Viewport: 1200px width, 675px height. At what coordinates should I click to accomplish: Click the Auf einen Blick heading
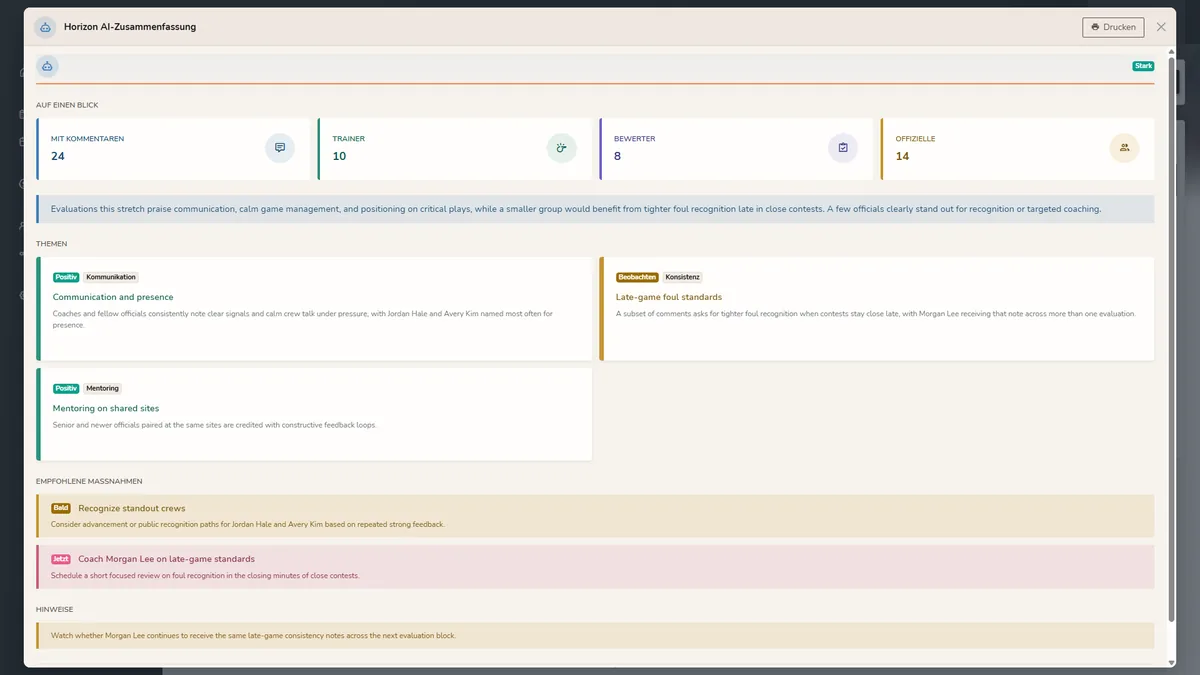[x=67, y=105]
